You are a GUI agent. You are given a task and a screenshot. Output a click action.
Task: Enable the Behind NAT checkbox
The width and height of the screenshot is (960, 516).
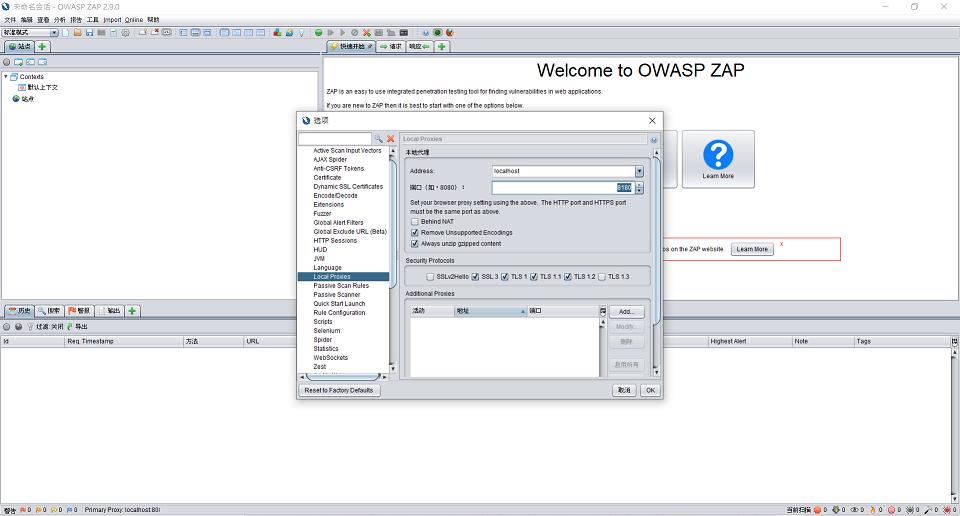(x=414, y=222)
